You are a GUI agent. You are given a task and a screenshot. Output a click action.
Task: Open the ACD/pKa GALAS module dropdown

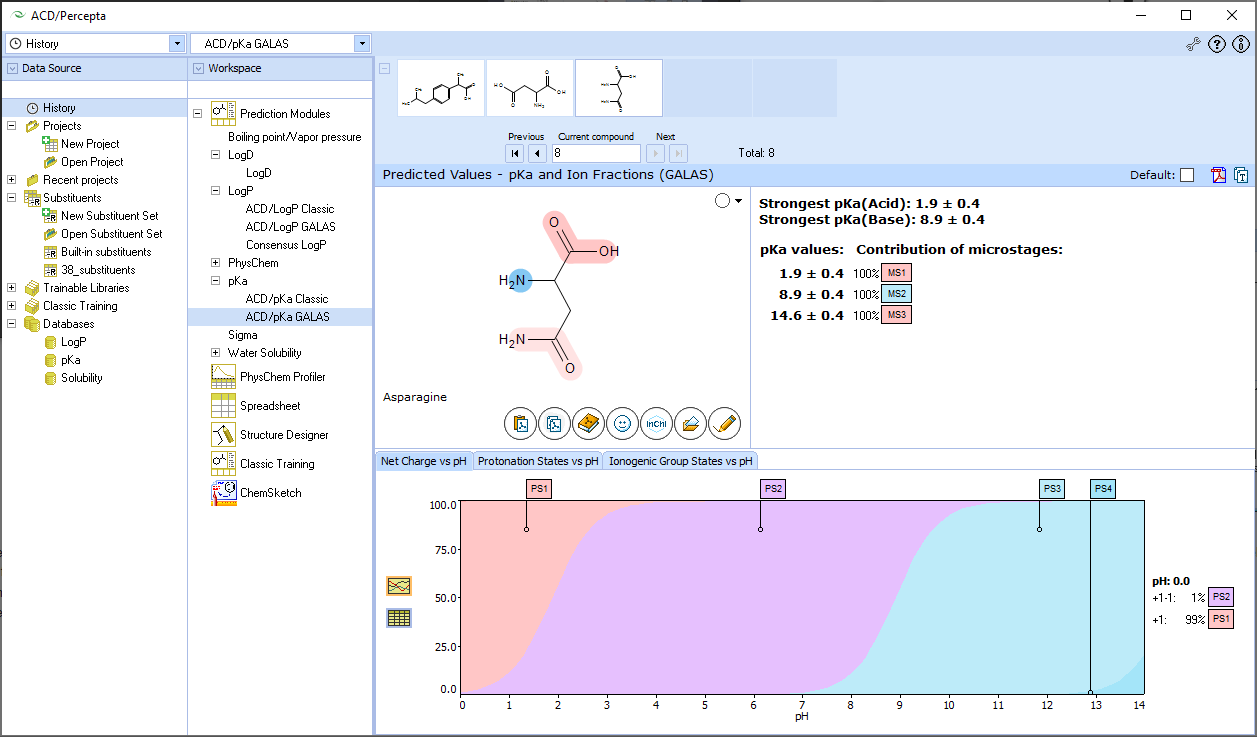pyautogui.click(x=362, y=44)
